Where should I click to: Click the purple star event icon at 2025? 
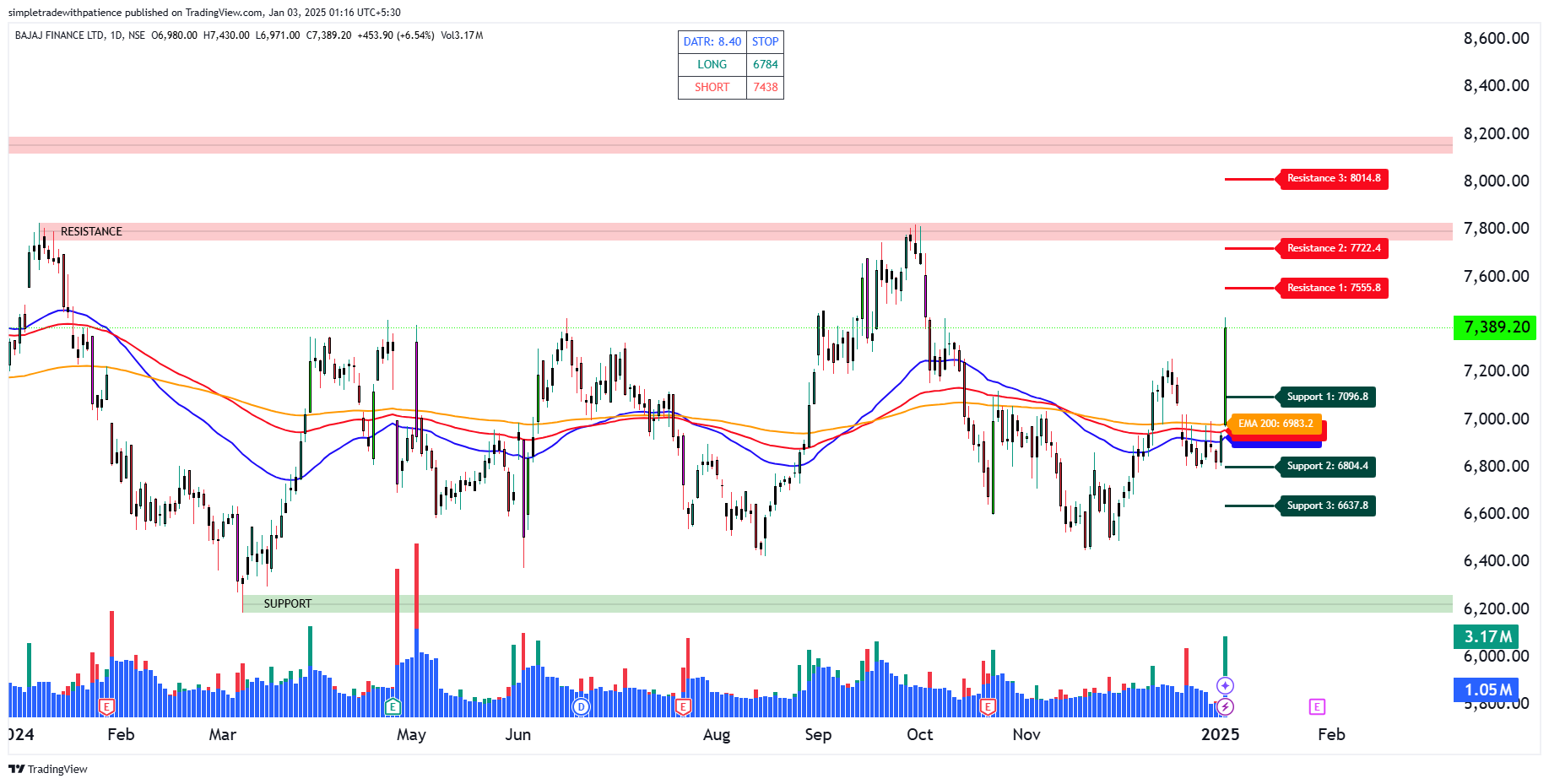[x=1225, y=685]
